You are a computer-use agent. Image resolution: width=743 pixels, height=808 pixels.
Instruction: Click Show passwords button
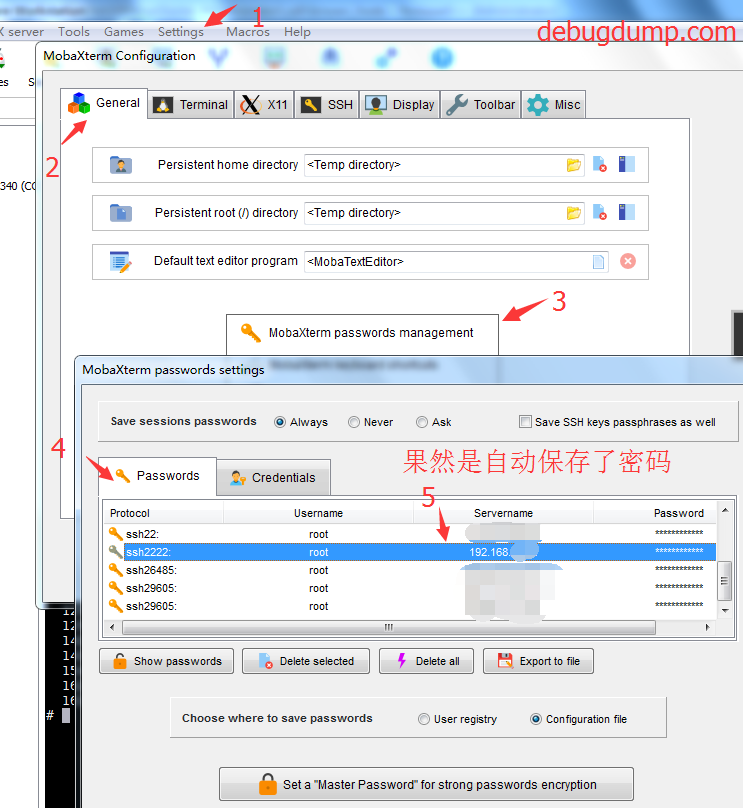[x=166, y=661]
